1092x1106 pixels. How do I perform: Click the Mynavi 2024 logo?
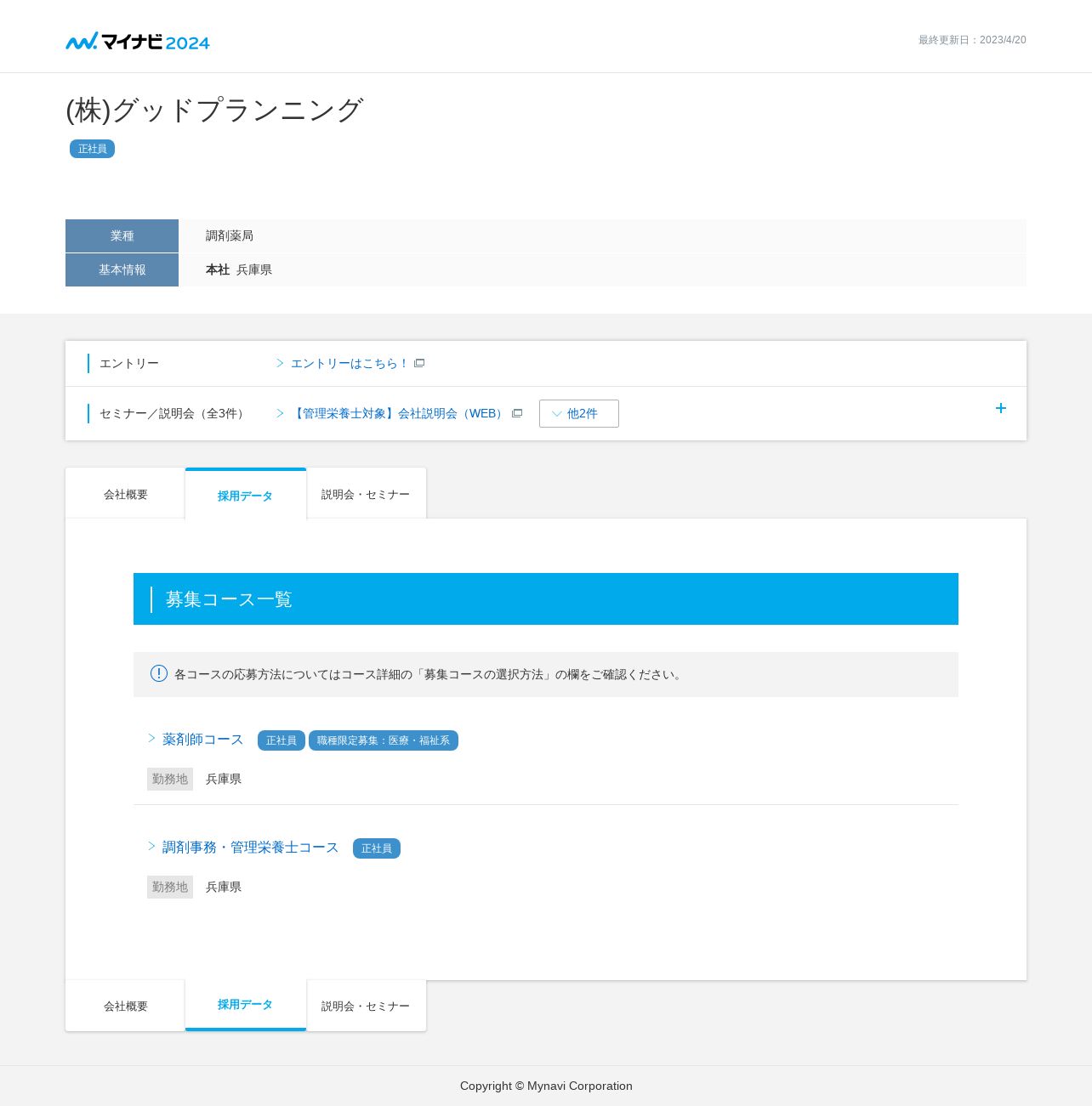[138, 41]
